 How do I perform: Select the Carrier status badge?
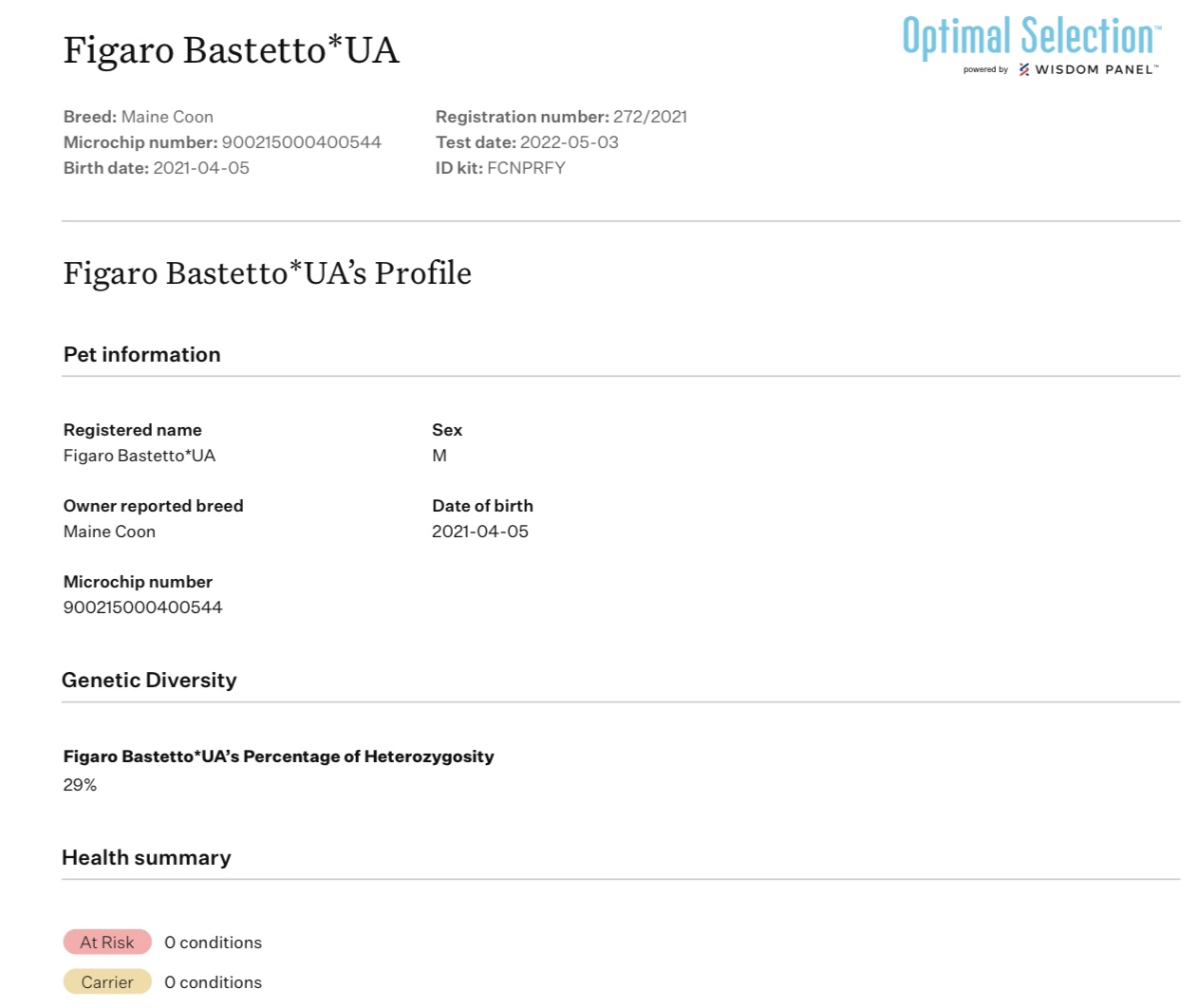click(107, 981)
